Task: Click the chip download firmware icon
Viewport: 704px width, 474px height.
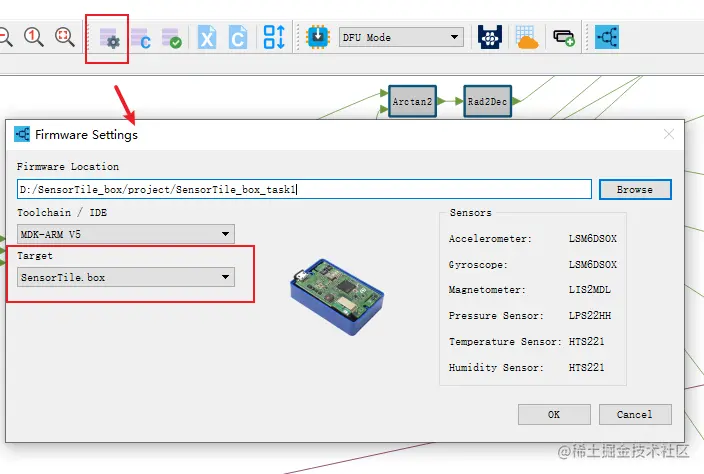Action: 318,37
